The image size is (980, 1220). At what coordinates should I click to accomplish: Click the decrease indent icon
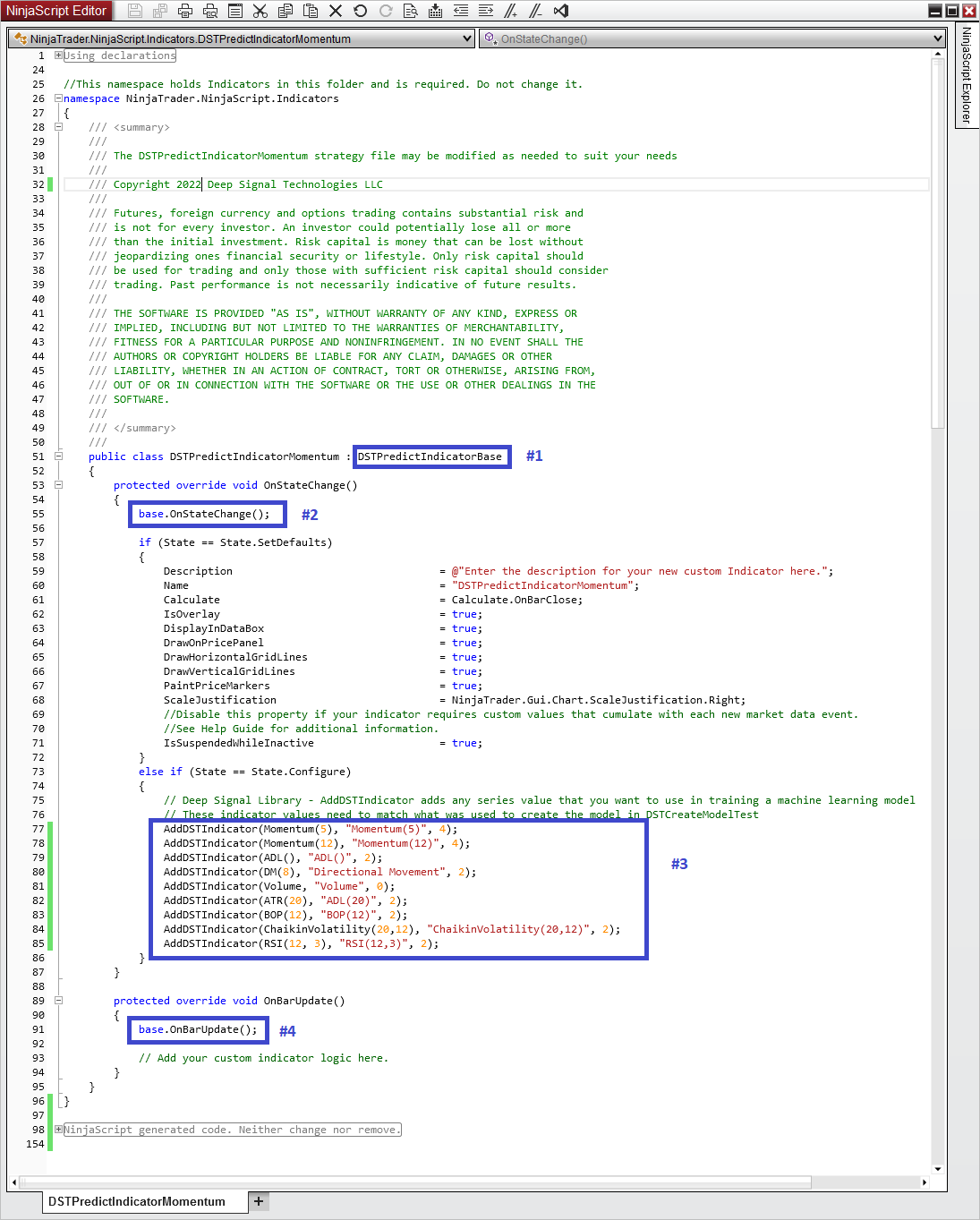coord(461,11)
